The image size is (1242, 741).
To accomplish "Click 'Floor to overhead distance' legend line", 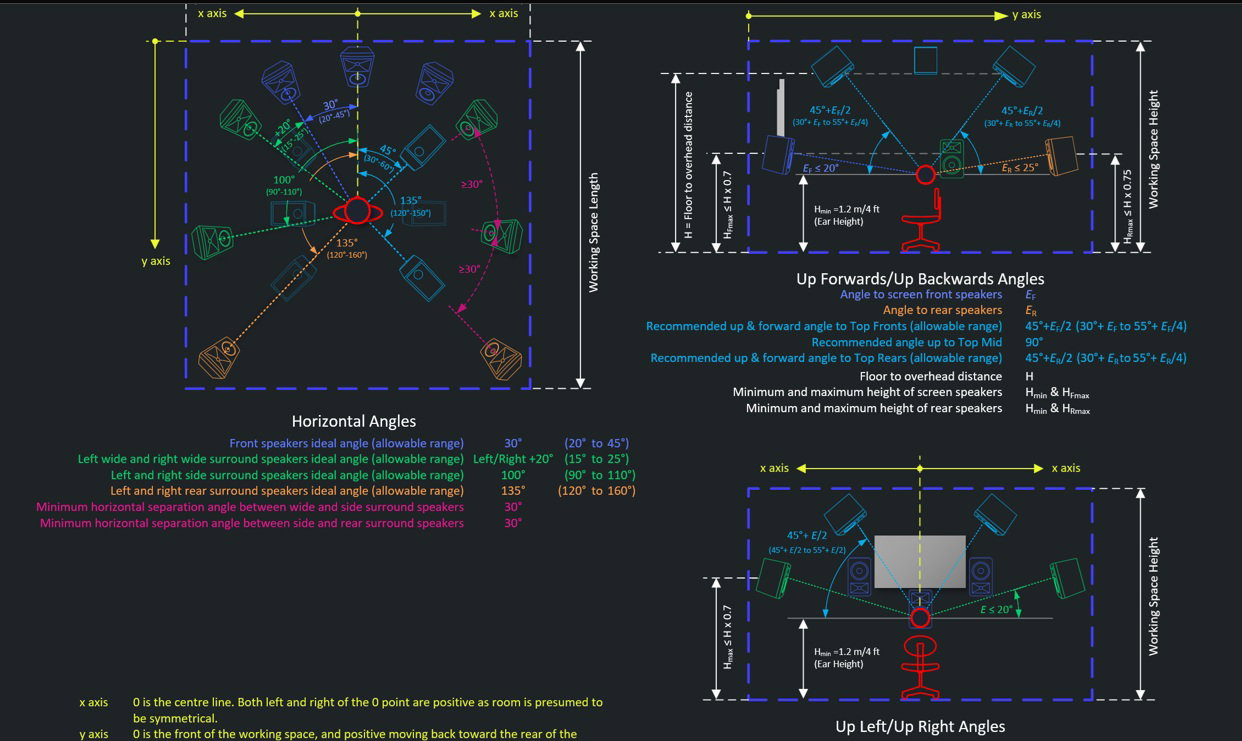I will click(x=931, y=376).
